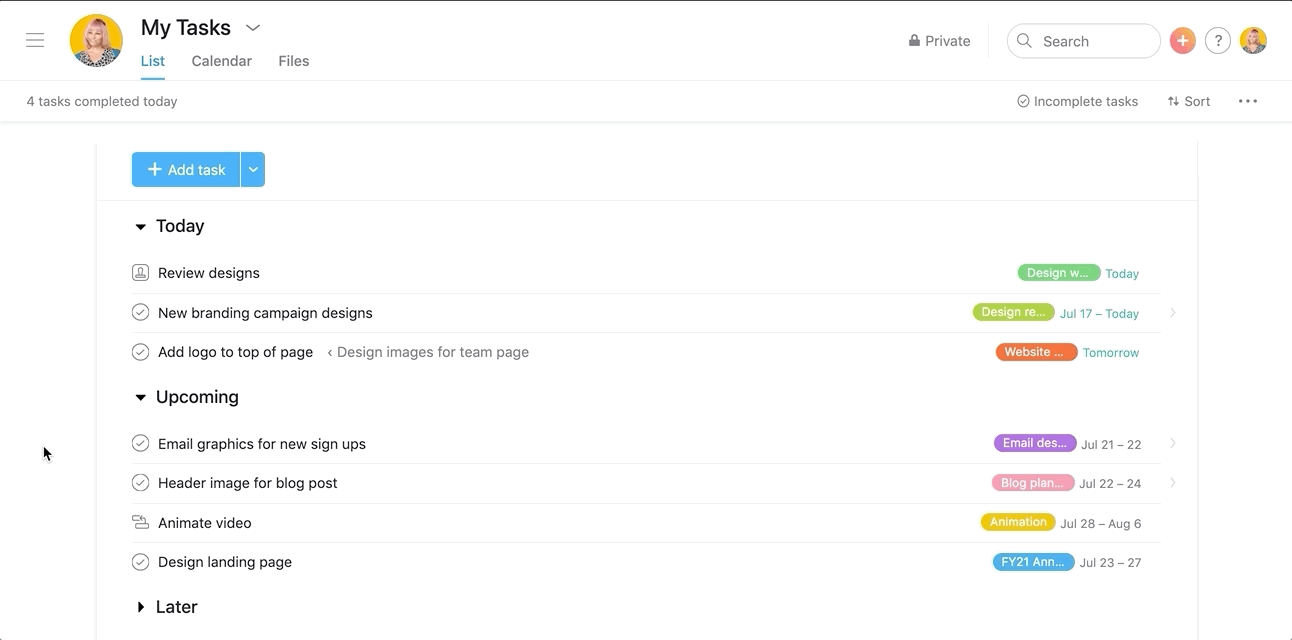Open the hamburger sidebar menu
The height and width of the screenshot is (640, 1292).
pos(35,41)
